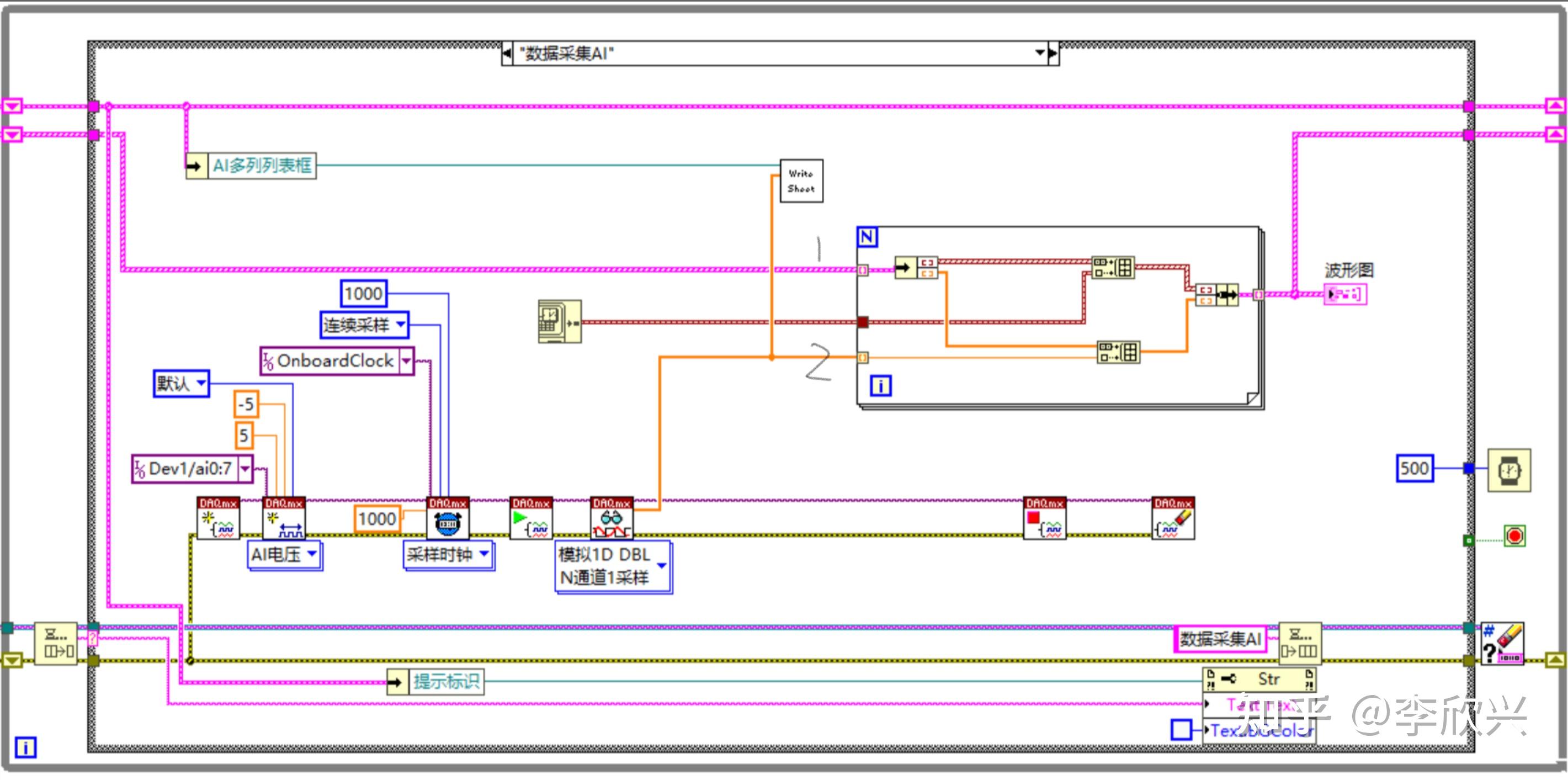Select the Wait (ms) watch node
Screen dimensions: 1568x780
[1509, 470]
